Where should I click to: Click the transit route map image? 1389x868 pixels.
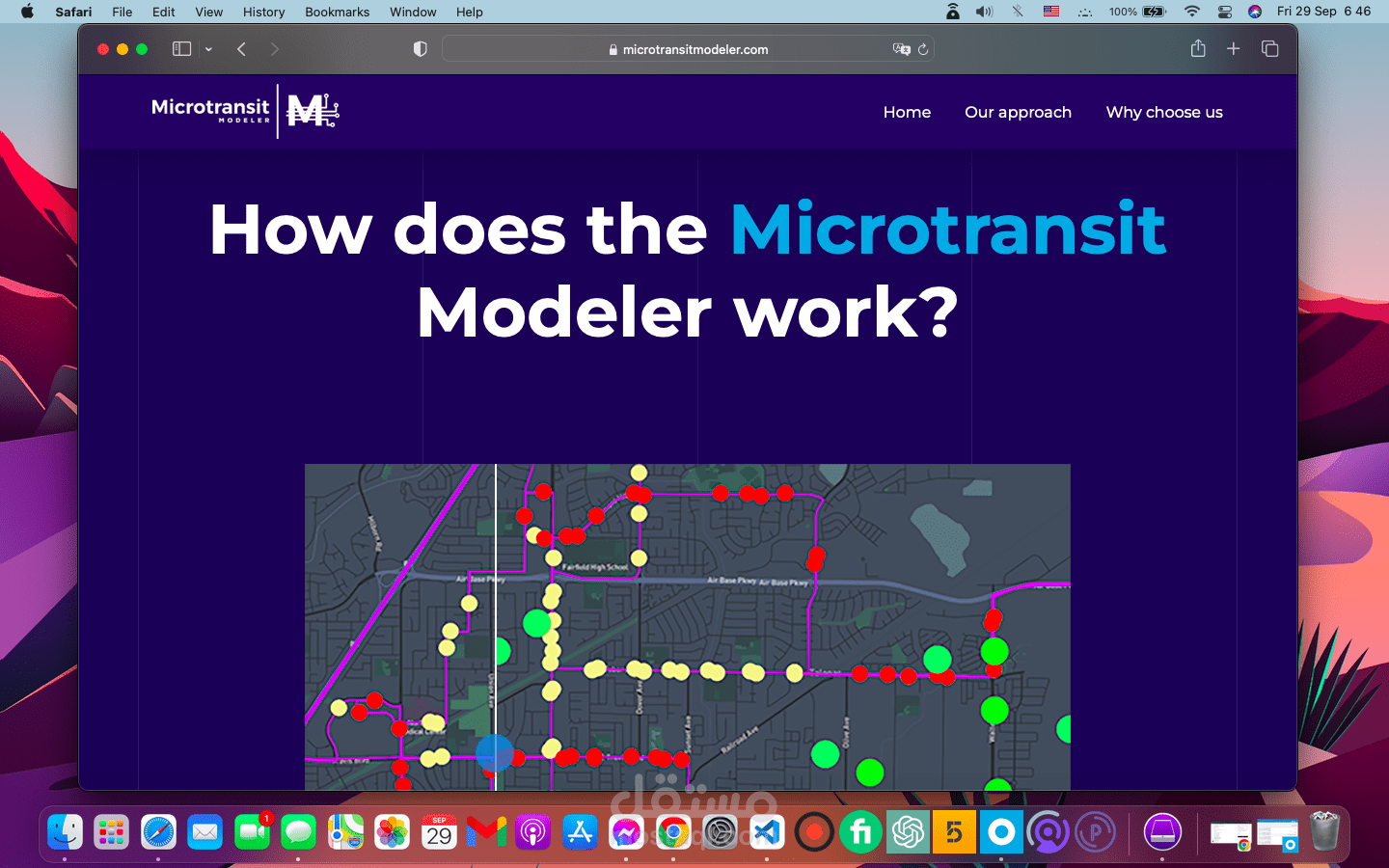pos(687,627)
